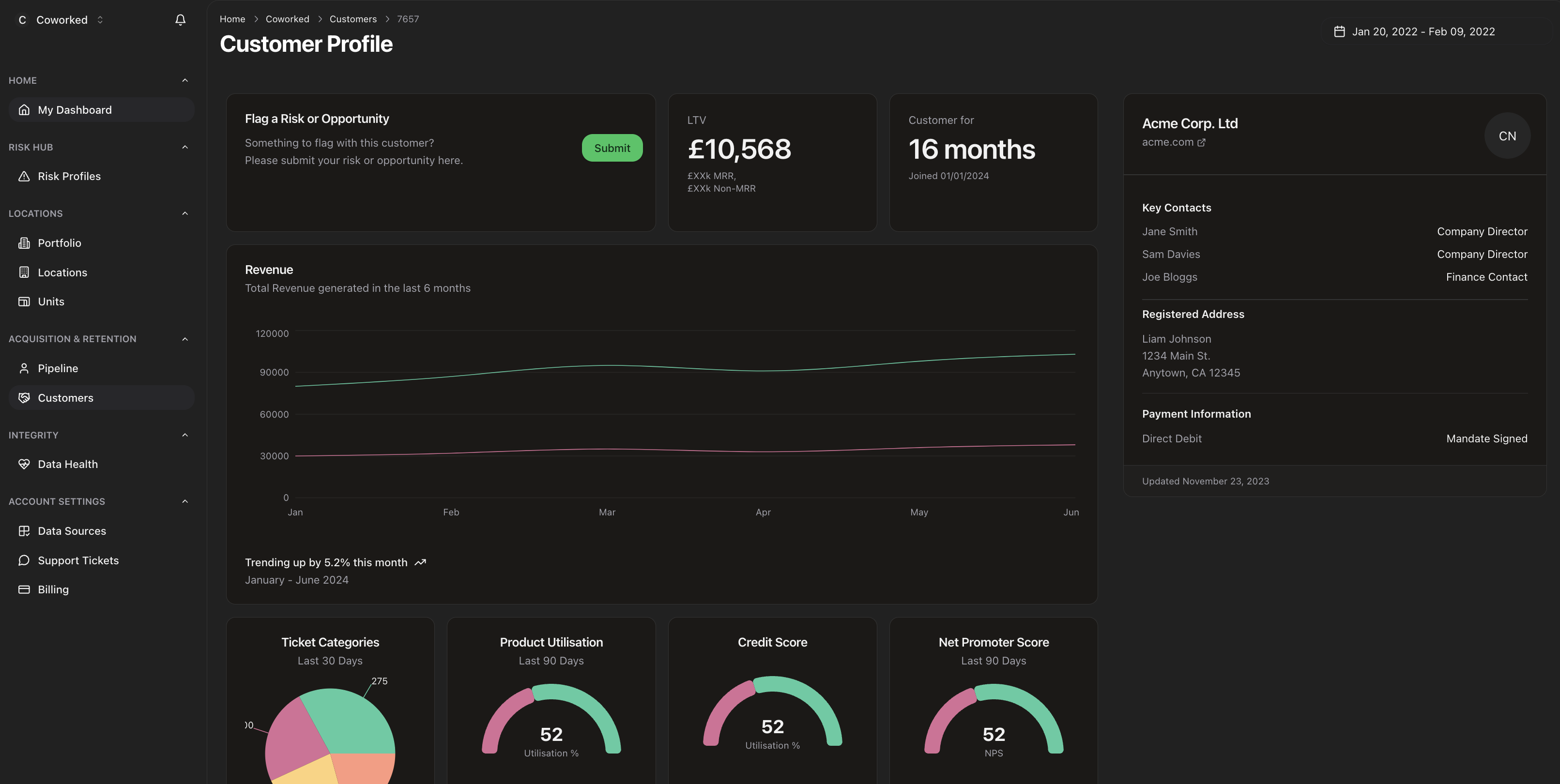Open the Billing page from sidebar
This screenshot has height=784, width=1560.
pos(53,589)
